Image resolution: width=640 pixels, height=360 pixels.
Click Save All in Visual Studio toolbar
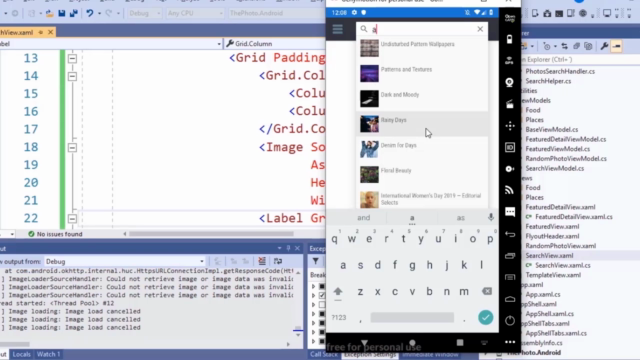point(73,13)
